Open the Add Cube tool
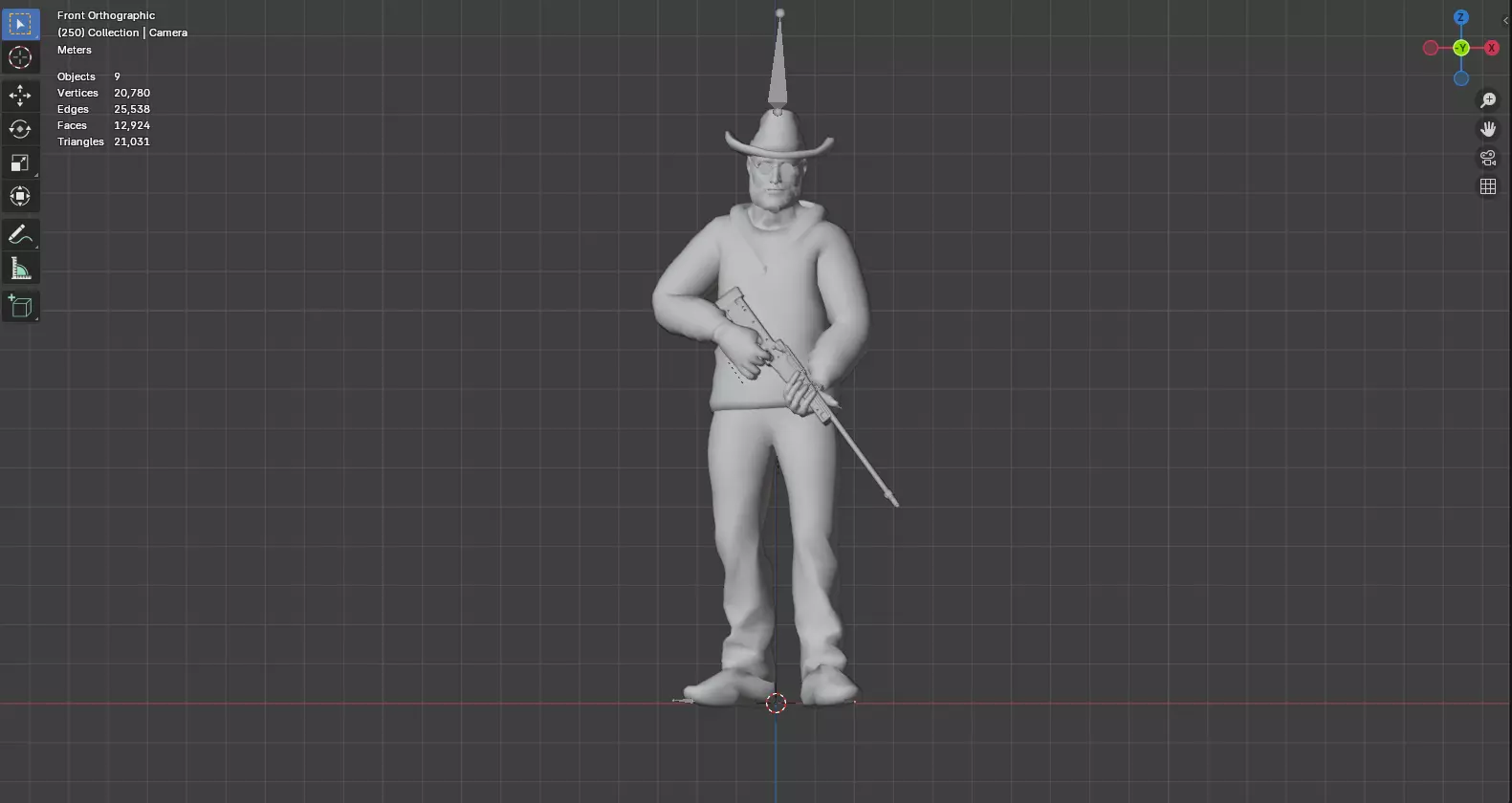The height and width of the screenshot is (803, 1512). pyautogui.click(x=20, y=307)
